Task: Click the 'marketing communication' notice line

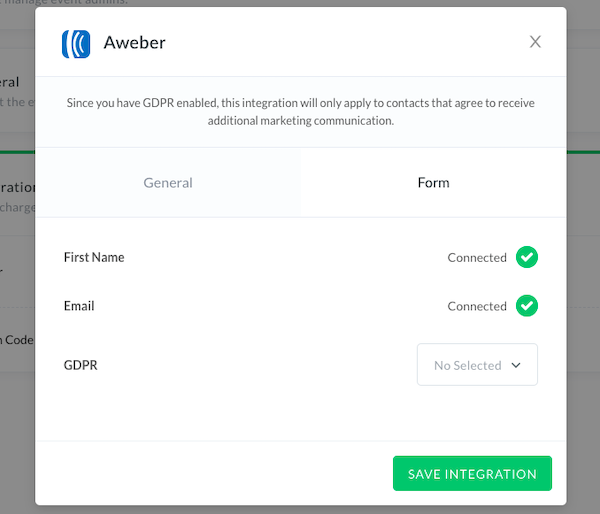Action: (x=301, y=121)
